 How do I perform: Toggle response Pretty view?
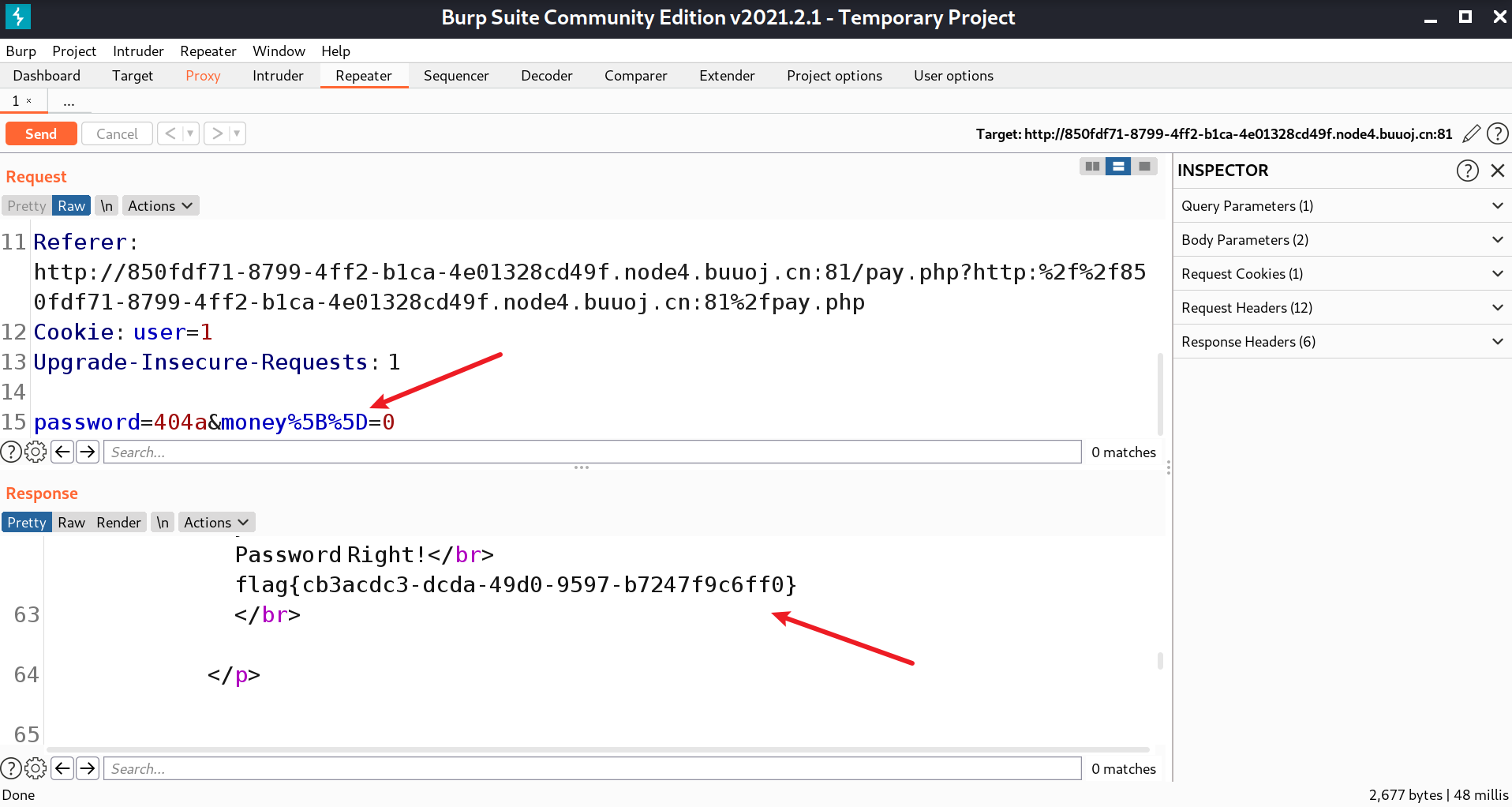[27, 523]
